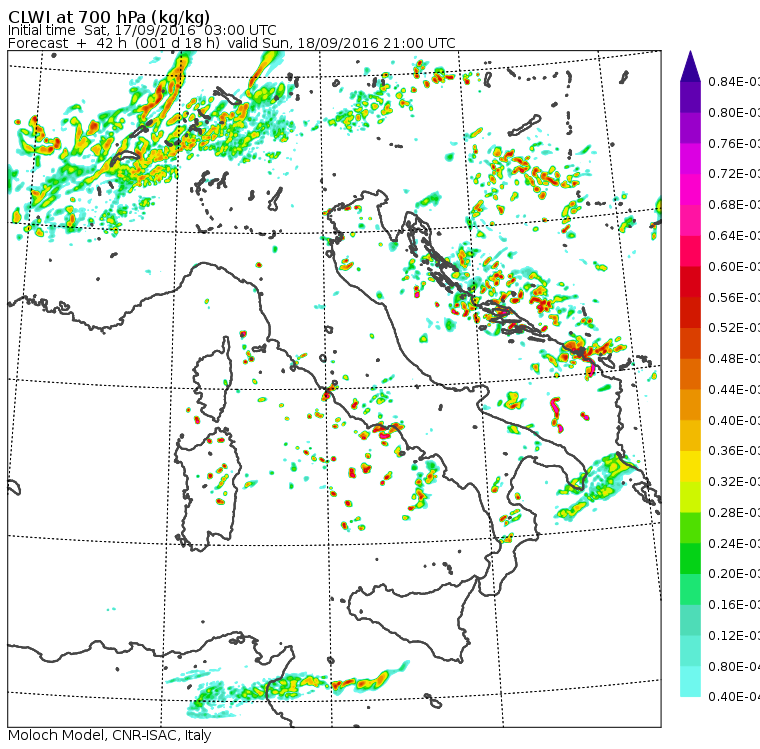Click the 0.72E-03 legend label
The width and height of the screenshot is (760, 749).
(x=734, y=174)
